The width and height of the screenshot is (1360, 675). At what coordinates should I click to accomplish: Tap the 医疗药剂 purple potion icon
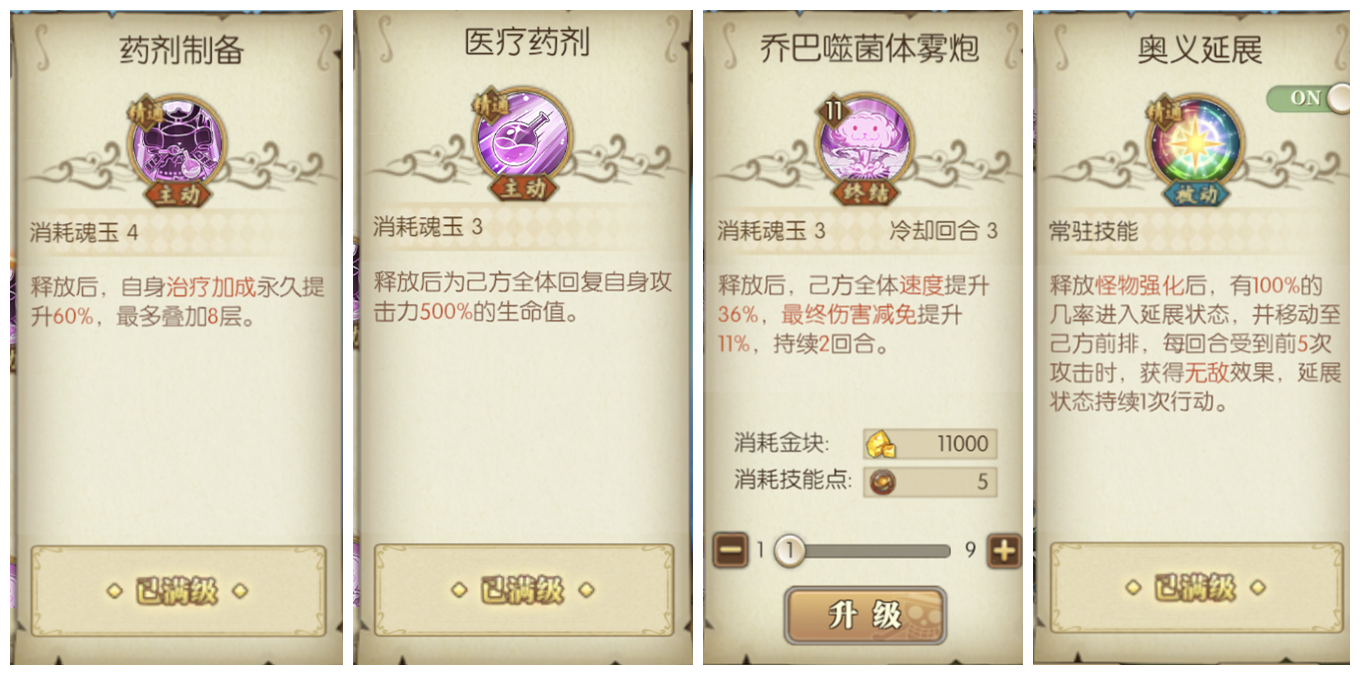point(524,135)
